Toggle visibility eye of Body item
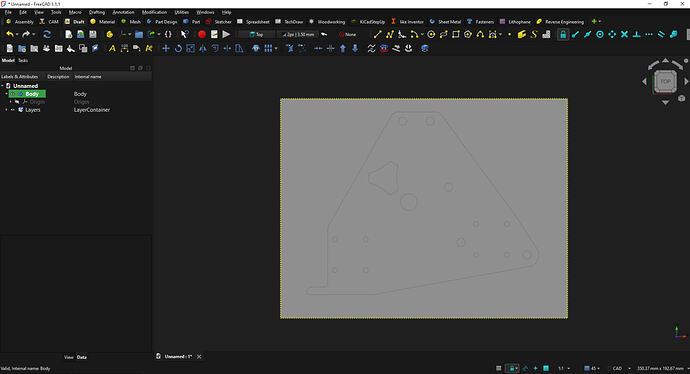 pos(13,94)
